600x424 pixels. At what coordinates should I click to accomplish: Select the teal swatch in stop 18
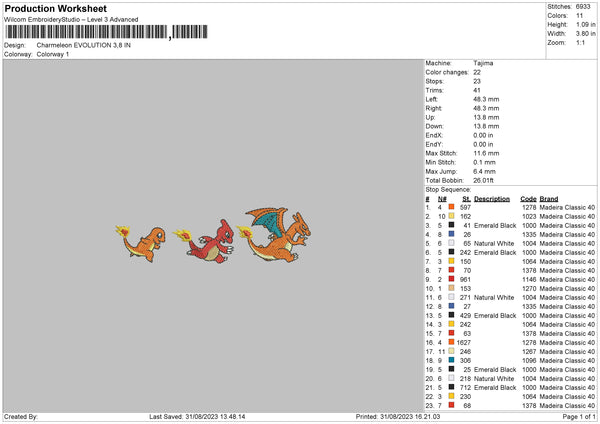point(452,360)
